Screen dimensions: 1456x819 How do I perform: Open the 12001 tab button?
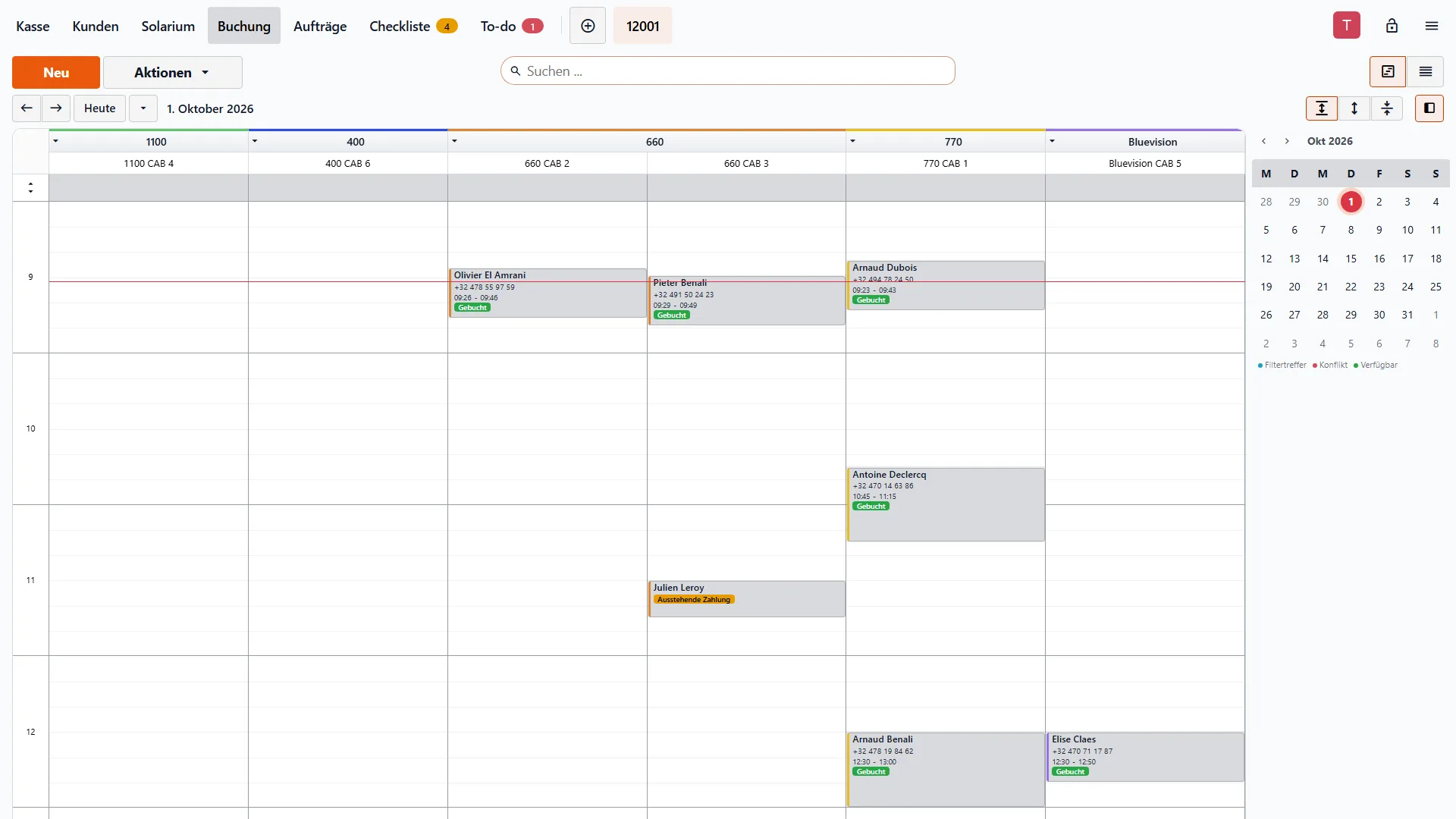tap(642, 26)
